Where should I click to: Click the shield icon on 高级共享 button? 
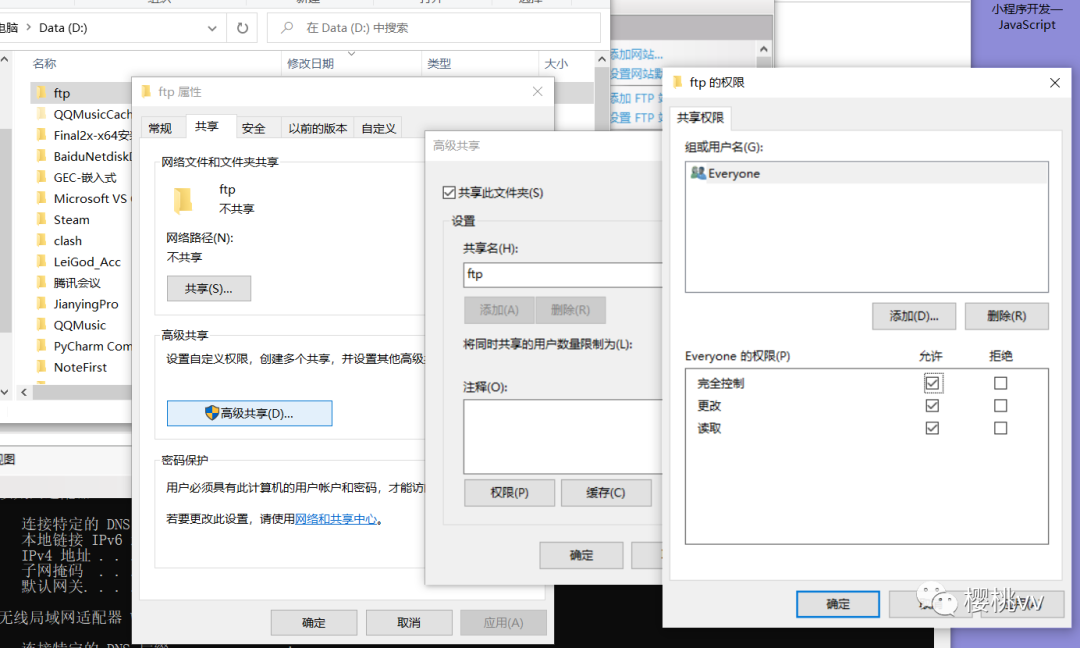coord(211,413)
